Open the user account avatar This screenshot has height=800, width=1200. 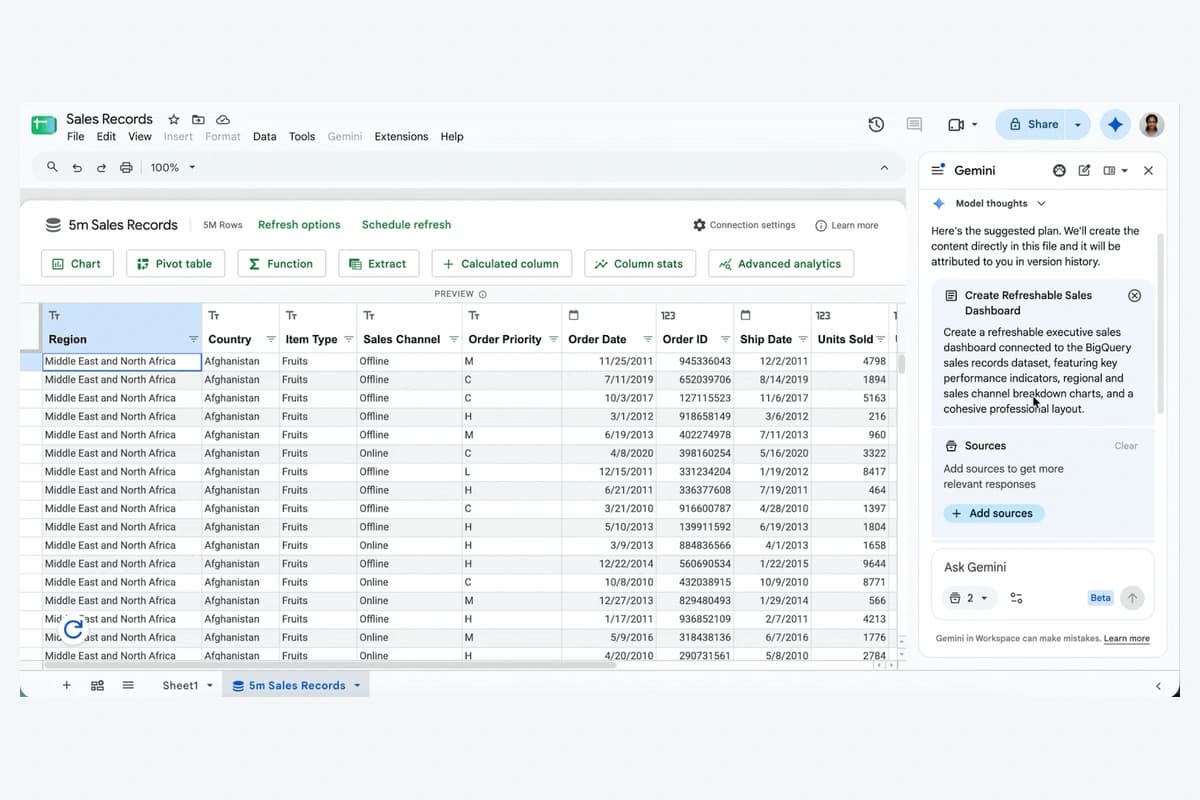coord(1153,125)
